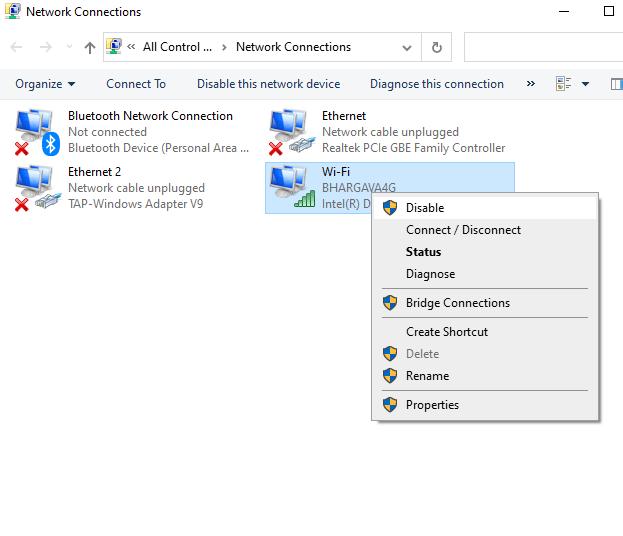
Task: Expand hidden breadcrumb path chevrons
Action: 131,47
